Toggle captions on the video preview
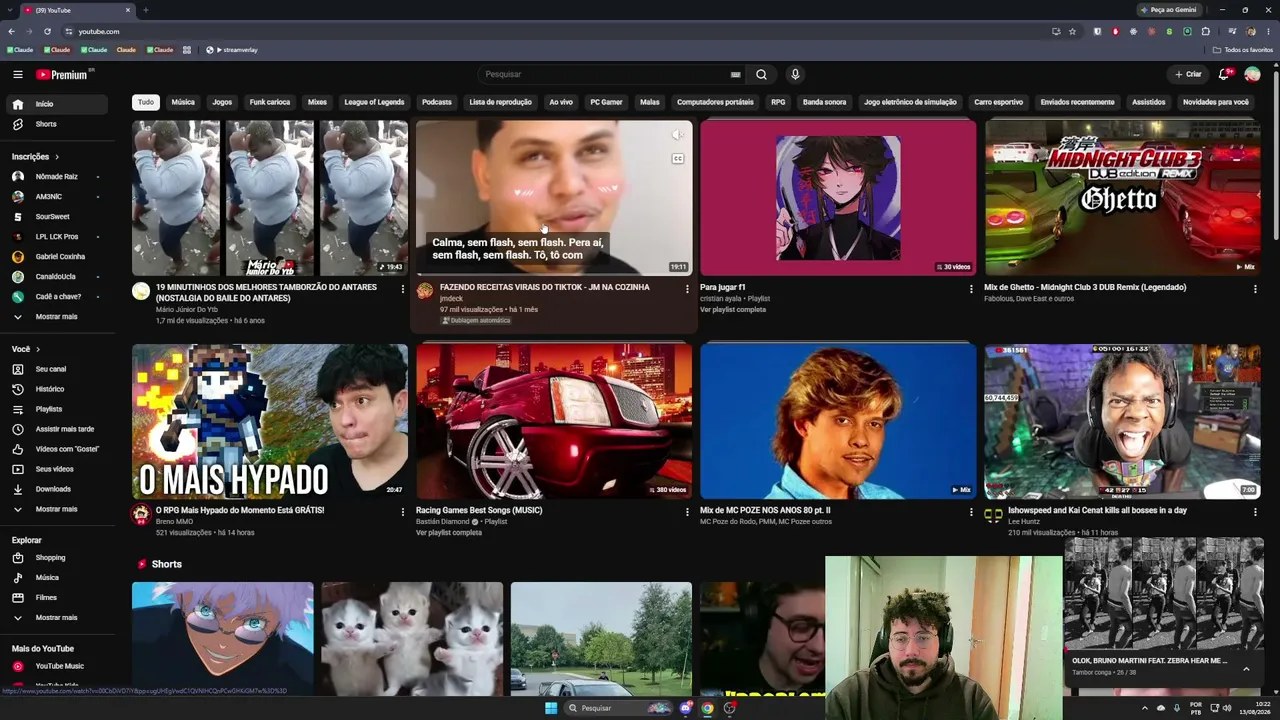This screenshot has width=1280, height=720. coord(677,158)
